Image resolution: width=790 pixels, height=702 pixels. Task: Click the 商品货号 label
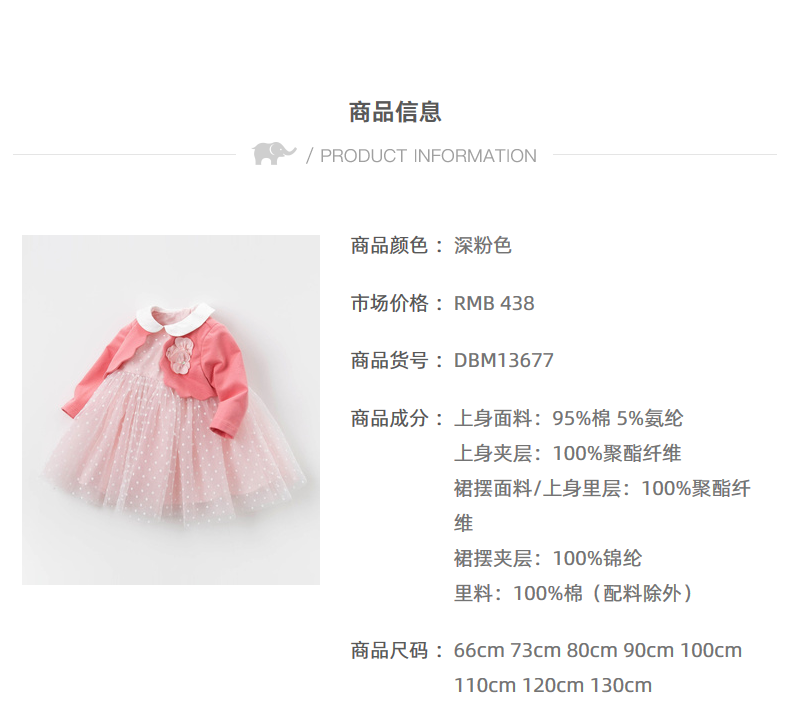[389, 361]
